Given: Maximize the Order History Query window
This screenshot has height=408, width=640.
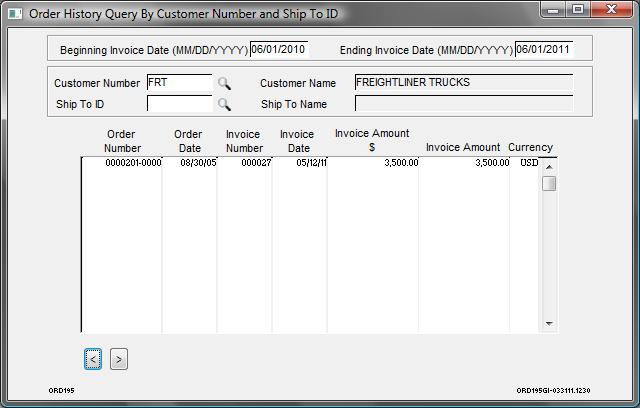Looking at the screenshot, I should pos(578,9).
